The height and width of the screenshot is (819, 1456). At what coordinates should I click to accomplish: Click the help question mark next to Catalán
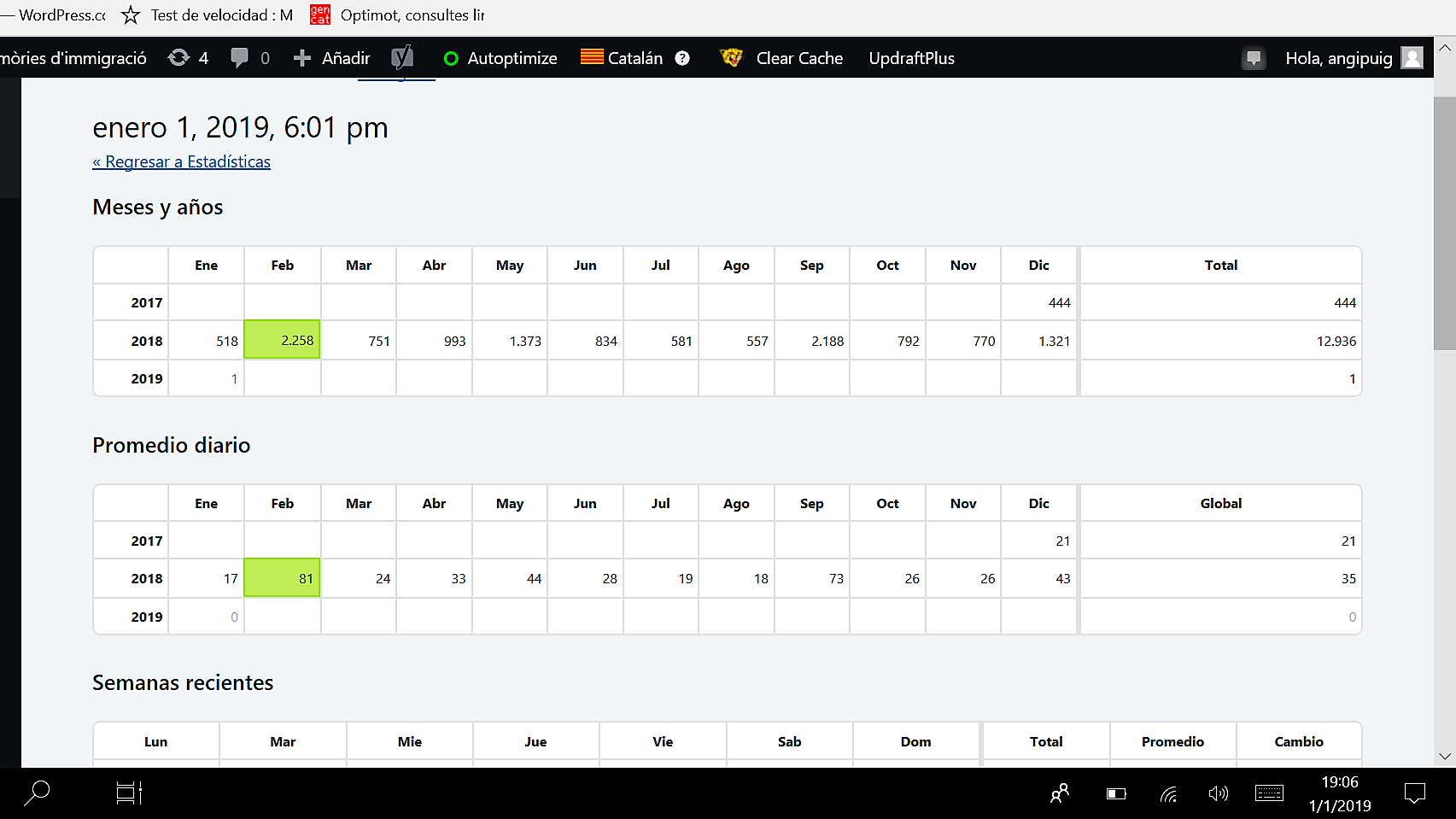[682, 58]
